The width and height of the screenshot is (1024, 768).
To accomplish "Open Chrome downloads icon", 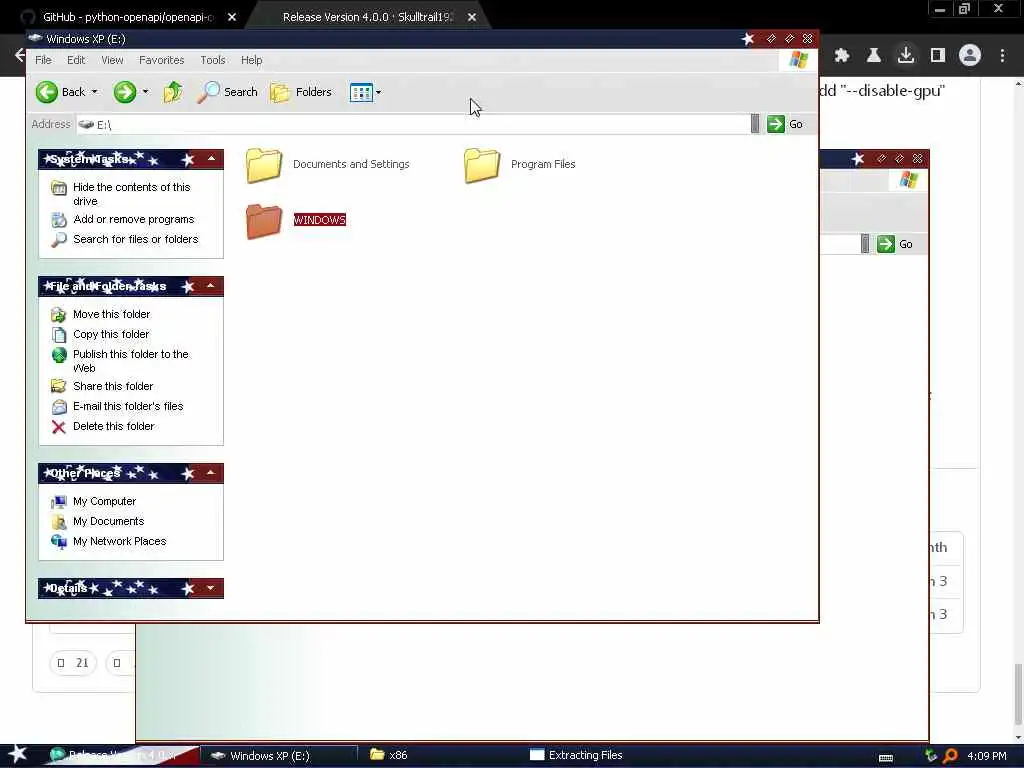I will click(906, 56).
